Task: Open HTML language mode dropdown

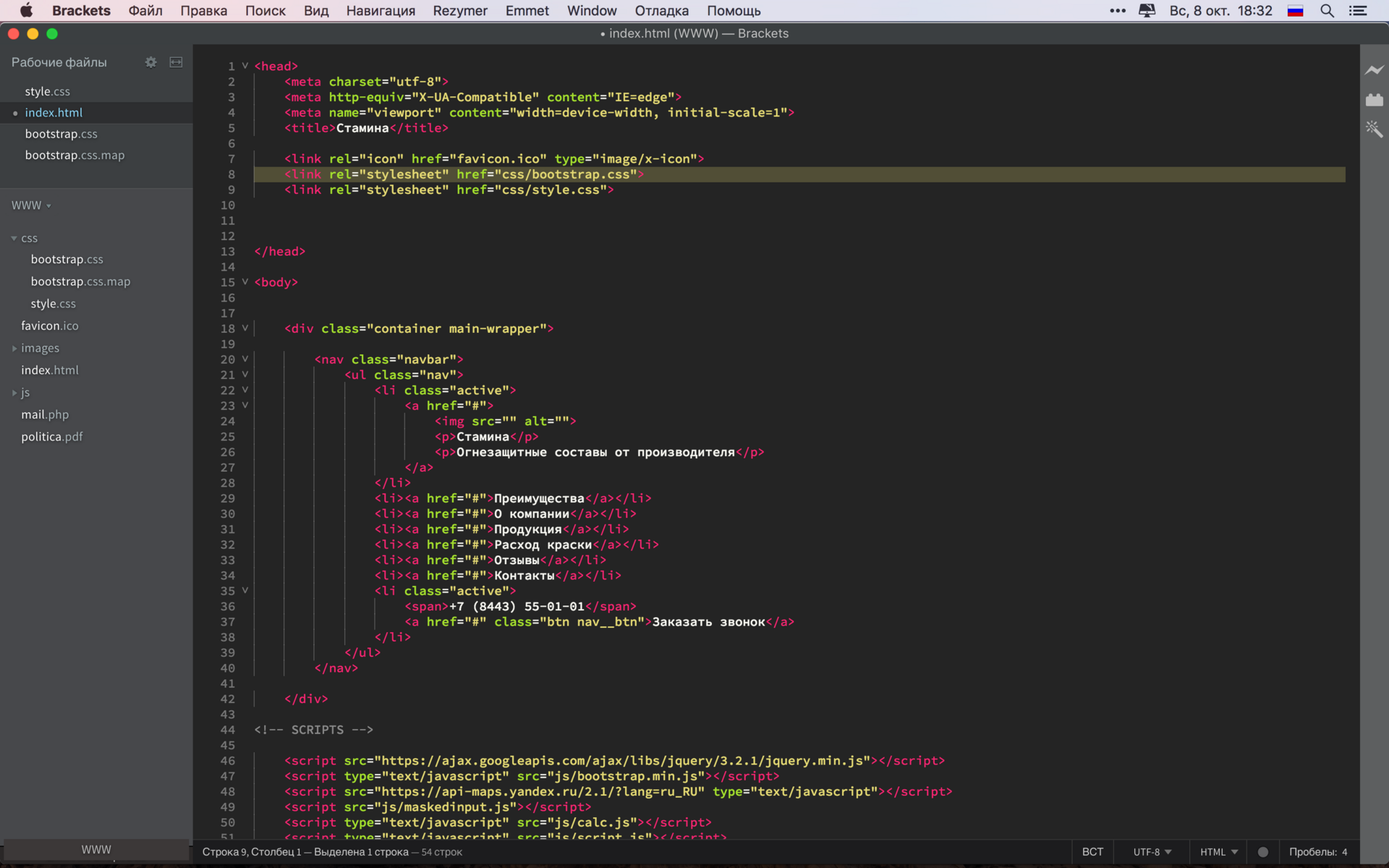Action: tap(1219, 852)
